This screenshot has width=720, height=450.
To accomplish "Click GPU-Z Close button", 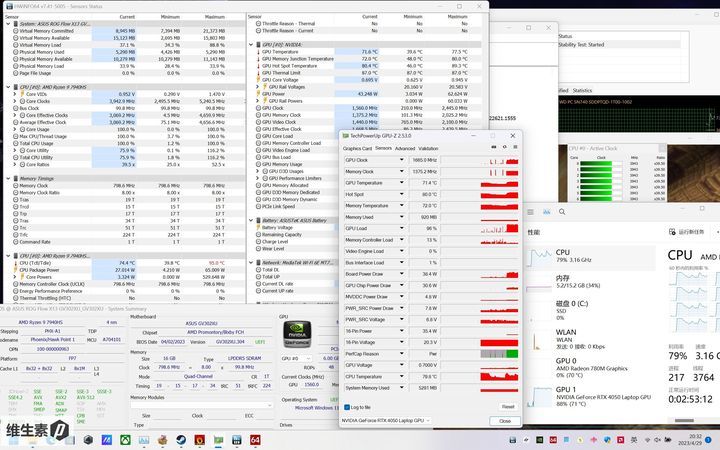I will click(505, 421).
